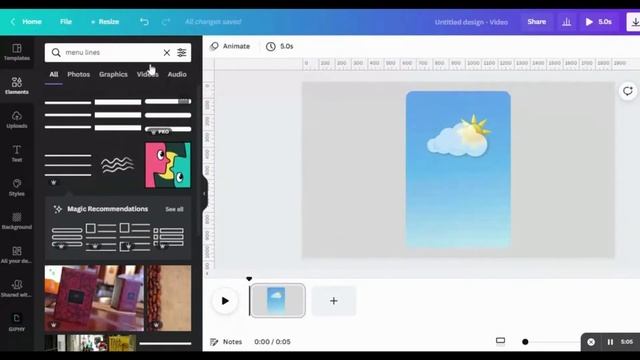Image resolution: width=640 pixels, height=360 pixels.
Task: Select the page thumbnail in timeline
Action: tap(278, 301)
